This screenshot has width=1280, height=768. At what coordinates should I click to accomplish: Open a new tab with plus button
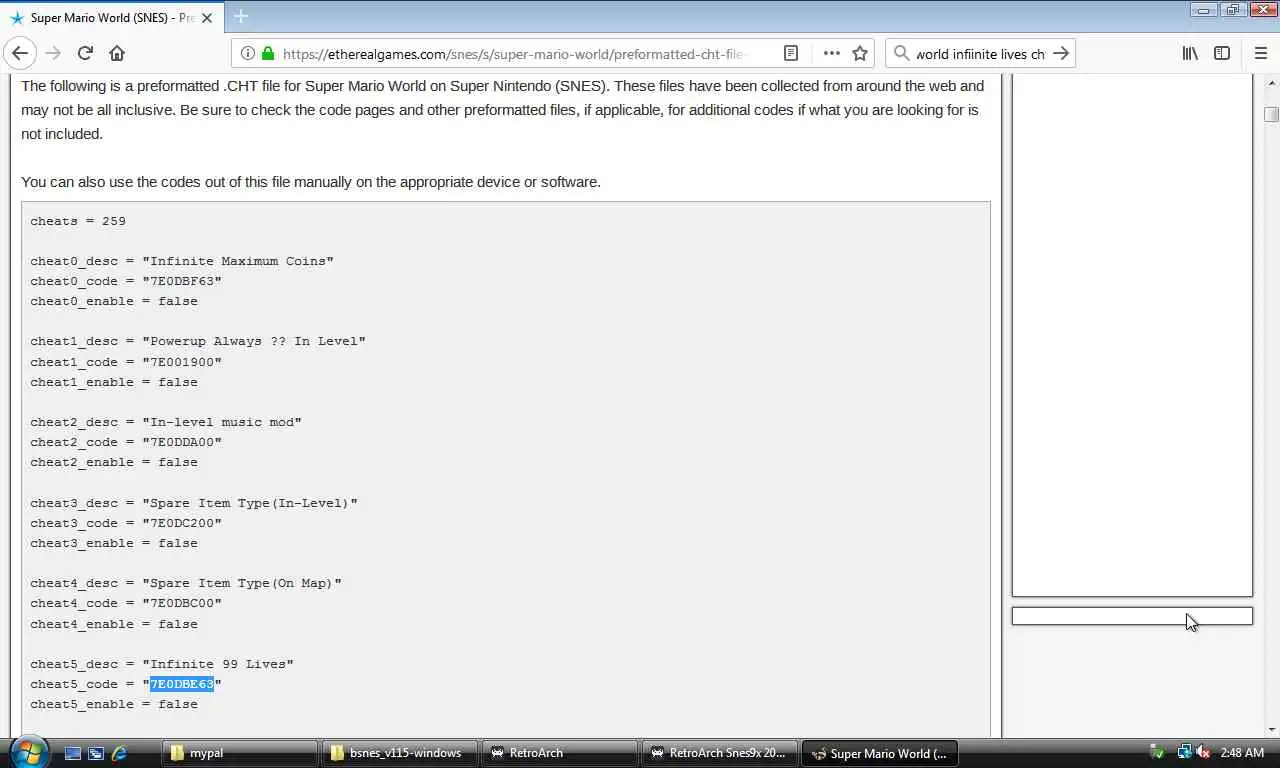[x=240, y=17]
